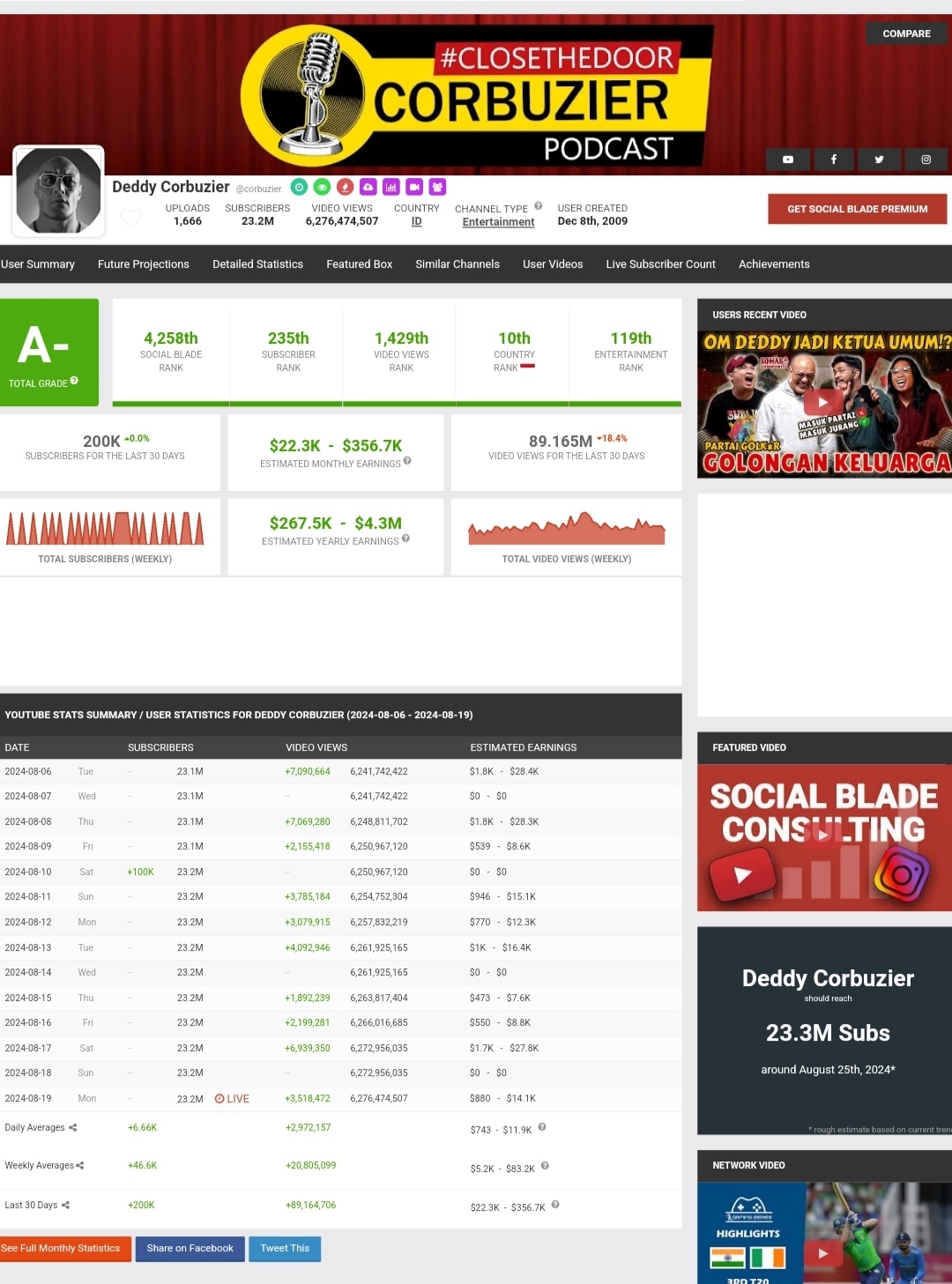Click help icon beside last 30 days earnings
This screenshot has width=952, height=1284.
(555, 1205)
